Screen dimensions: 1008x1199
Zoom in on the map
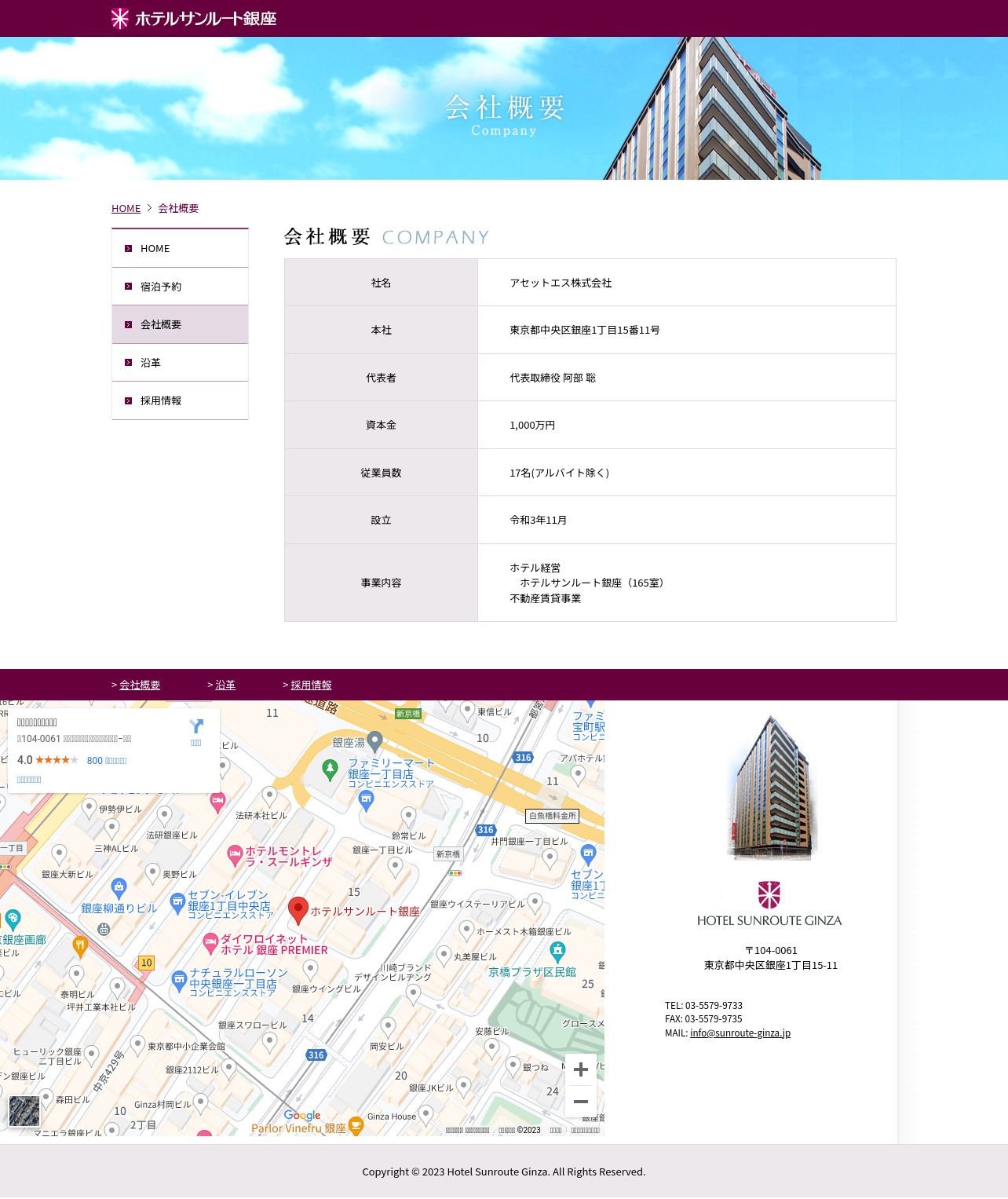(x=581, y=1069)
